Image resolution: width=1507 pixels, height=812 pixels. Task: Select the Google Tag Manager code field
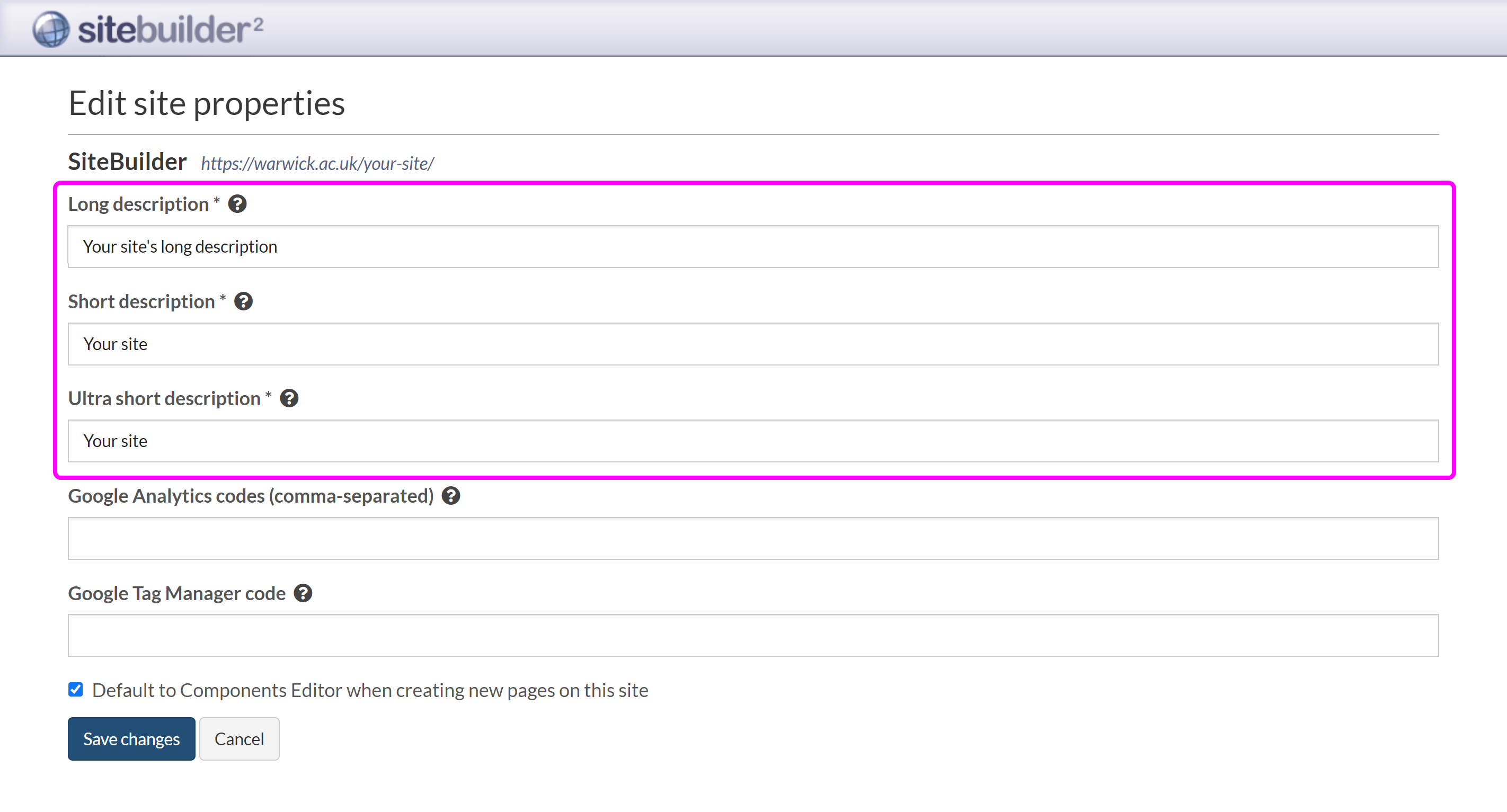(753, 636)
